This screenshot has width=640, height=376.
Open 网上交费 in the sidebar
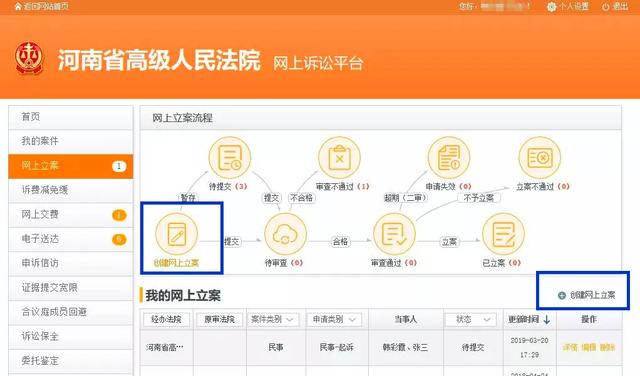tap(71, 215)
